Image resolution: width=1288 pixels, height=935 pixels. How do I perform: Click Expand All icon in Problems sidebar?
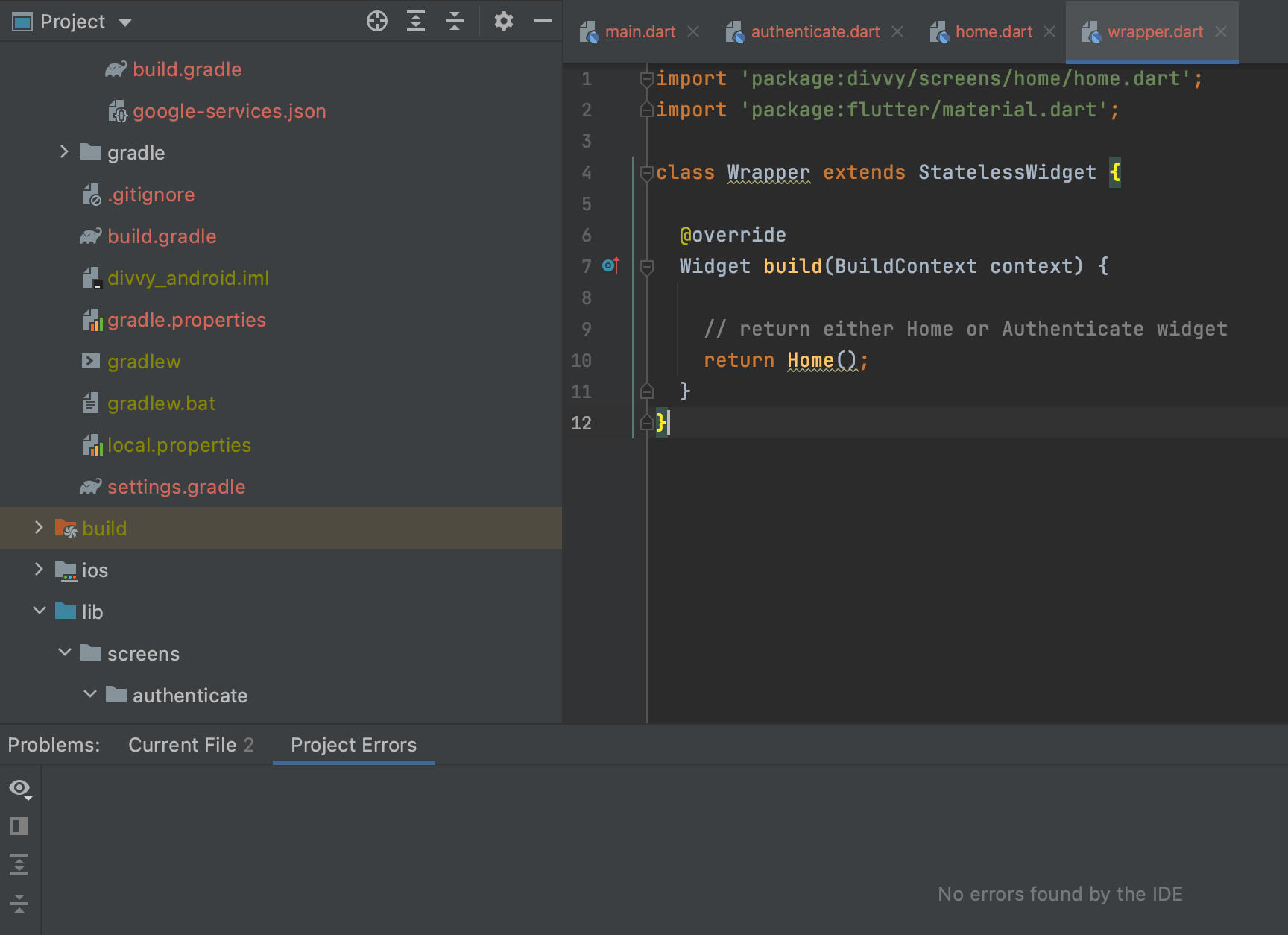19,865
